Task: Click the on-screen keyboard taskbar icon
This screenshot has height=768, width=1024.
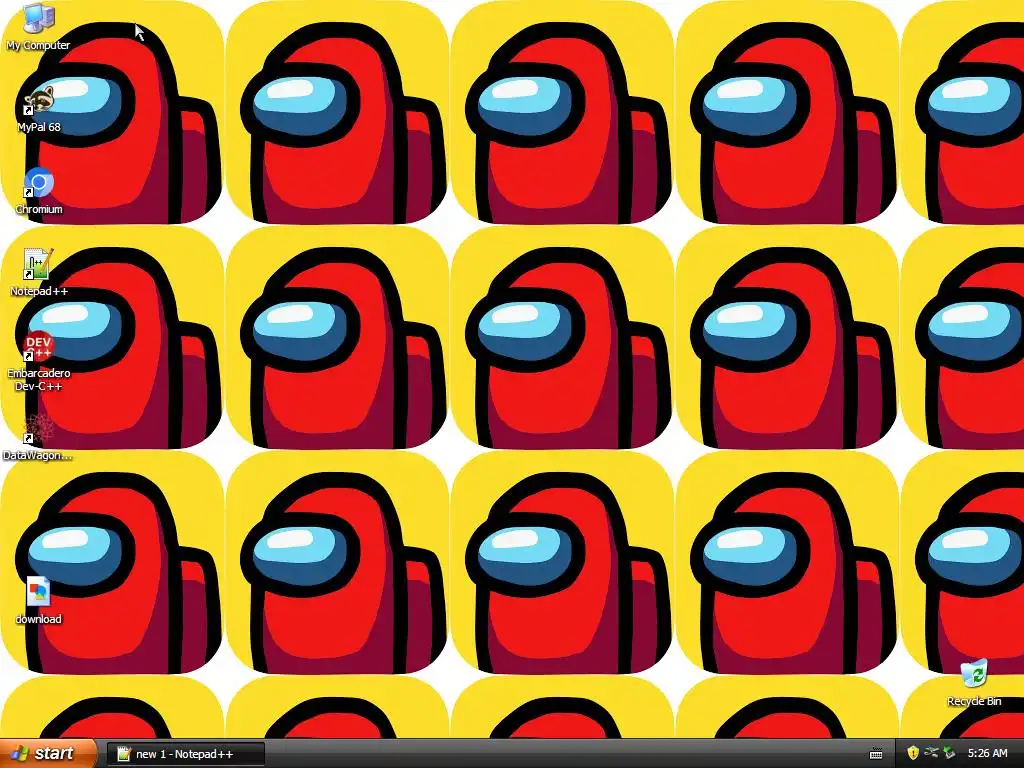Action: pos(876,754)
